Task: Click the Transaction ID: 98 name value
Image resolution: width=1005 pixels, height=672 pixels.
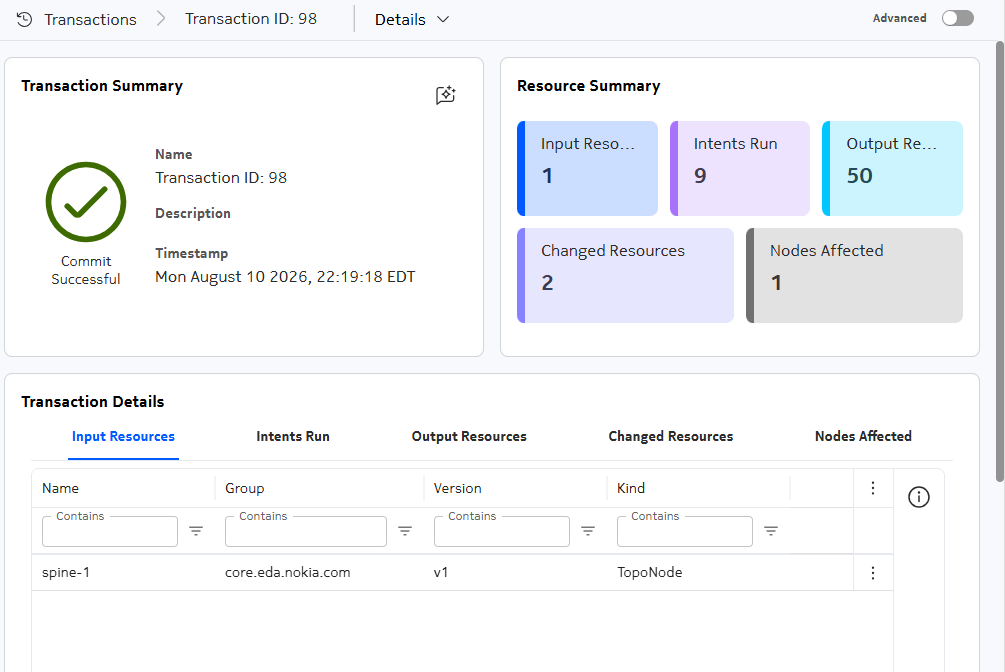Action: 221,178
